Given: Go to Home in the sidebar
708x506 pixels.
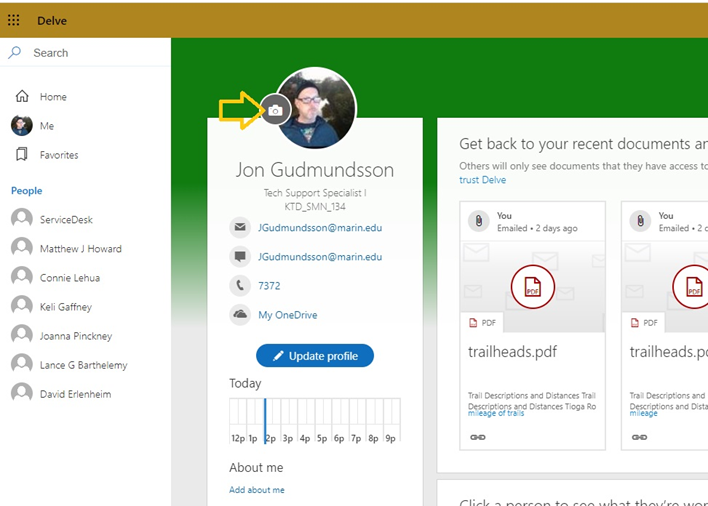Looking at the screenshot, I should click(52, 97).
